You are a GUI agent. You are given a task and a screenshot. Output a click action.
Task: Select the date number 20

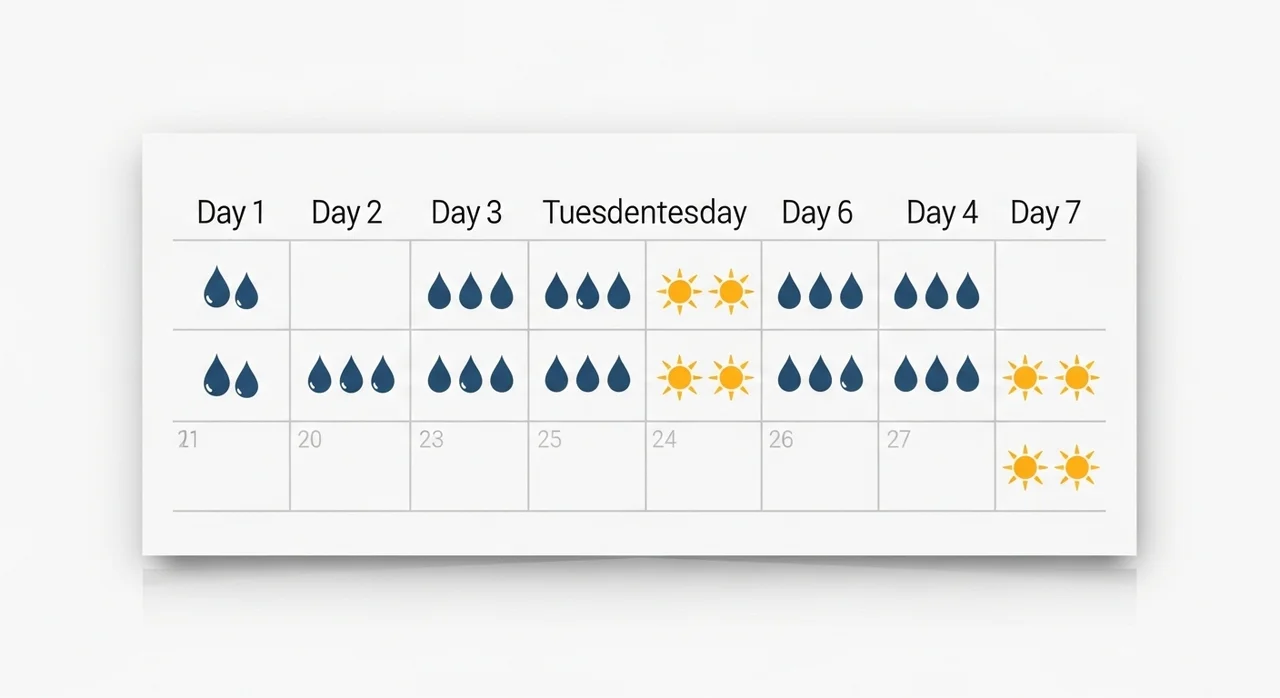click(x=310, y=440)
